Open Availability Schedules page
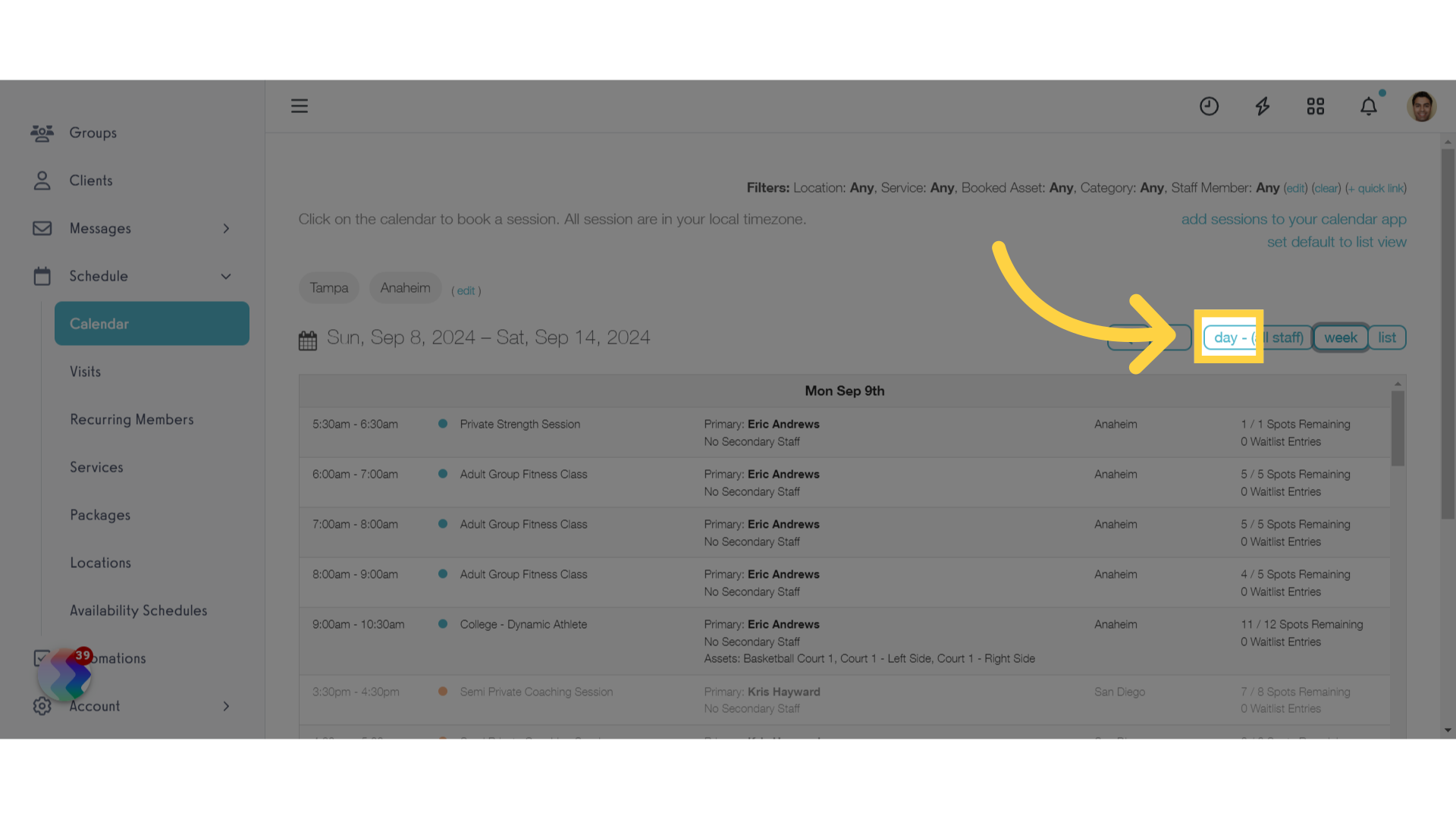1456x819 pixels. [139, 610]
